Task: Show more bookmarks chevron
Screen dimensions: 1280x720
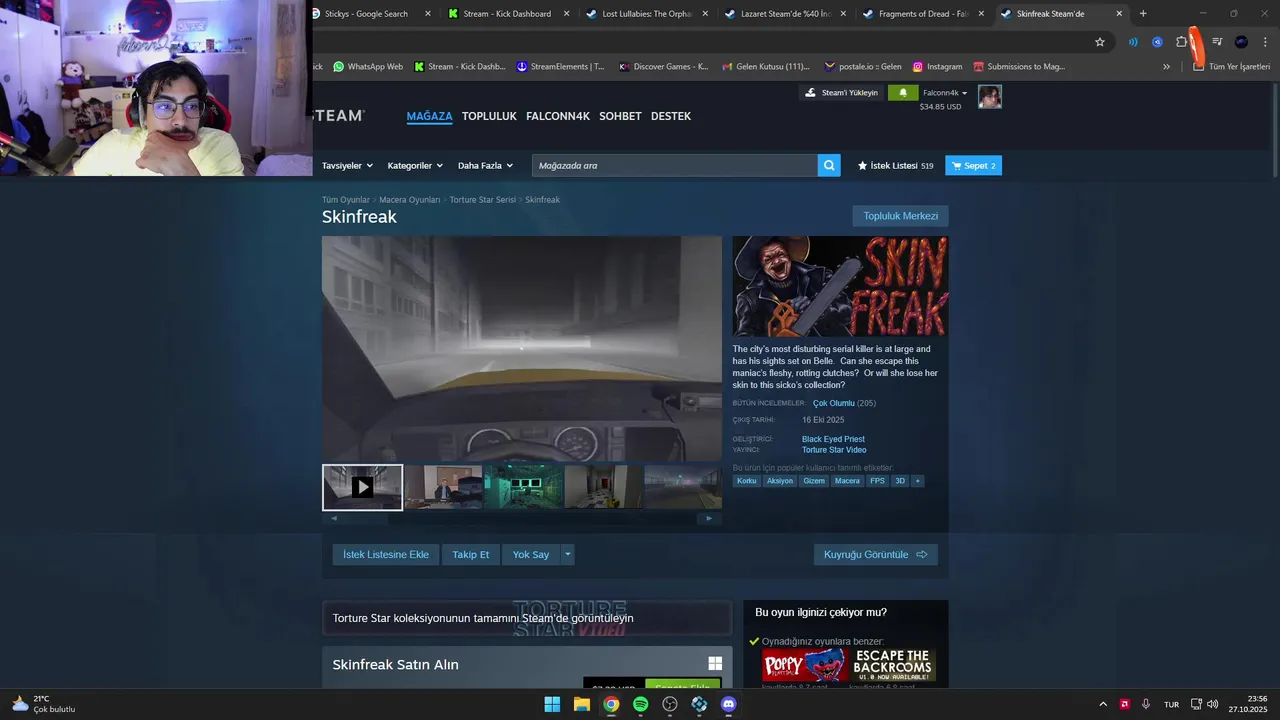Action: [x=1166, y=67]
